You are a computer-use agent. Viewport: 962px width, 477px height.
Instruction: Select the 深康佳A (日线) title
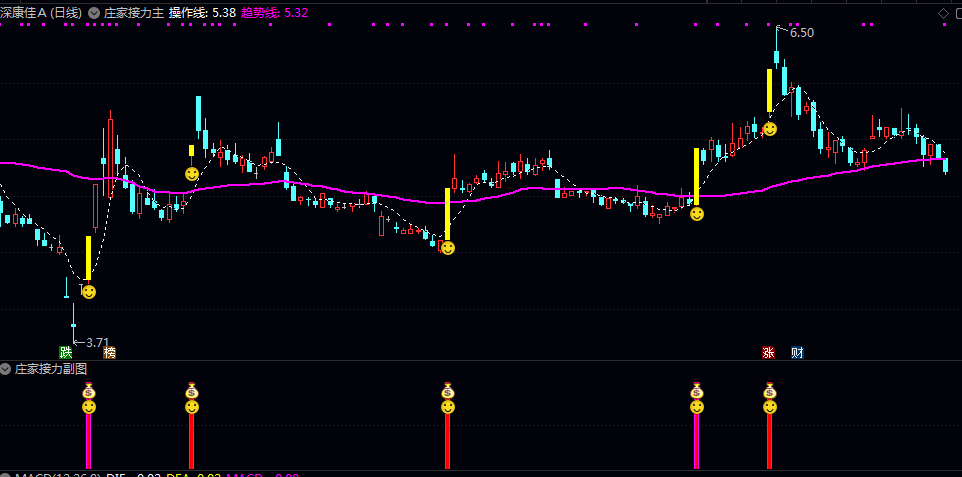pos(41,13)
